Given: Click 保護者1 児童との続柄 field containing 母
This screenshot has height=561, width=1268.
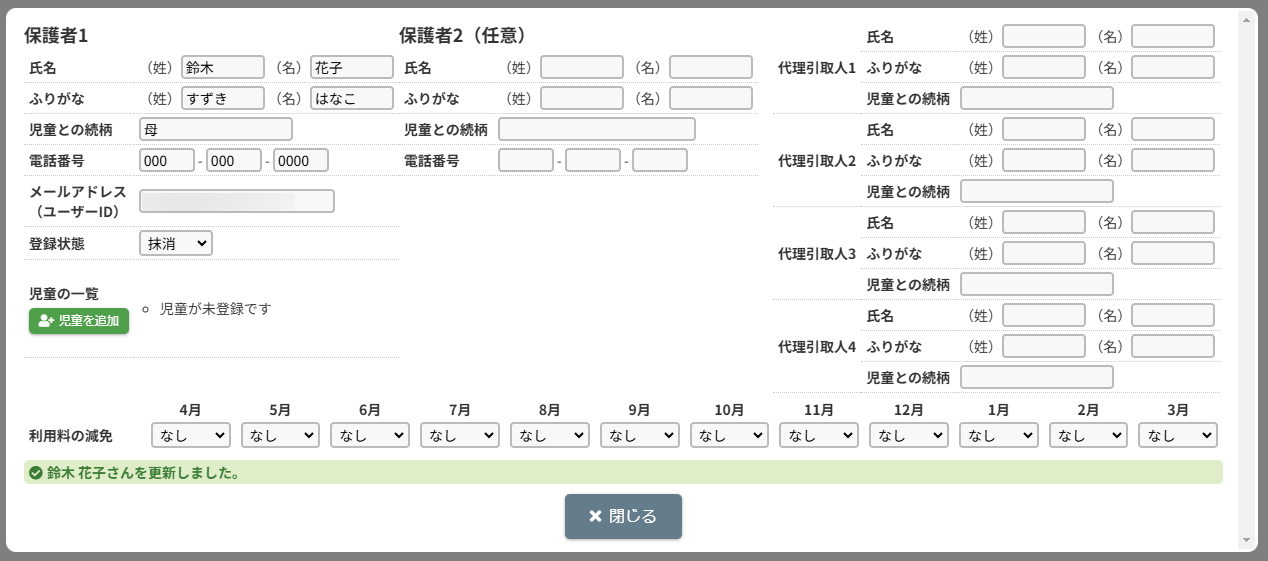Looking at the screenshot, I should click(x=216, y=129).
